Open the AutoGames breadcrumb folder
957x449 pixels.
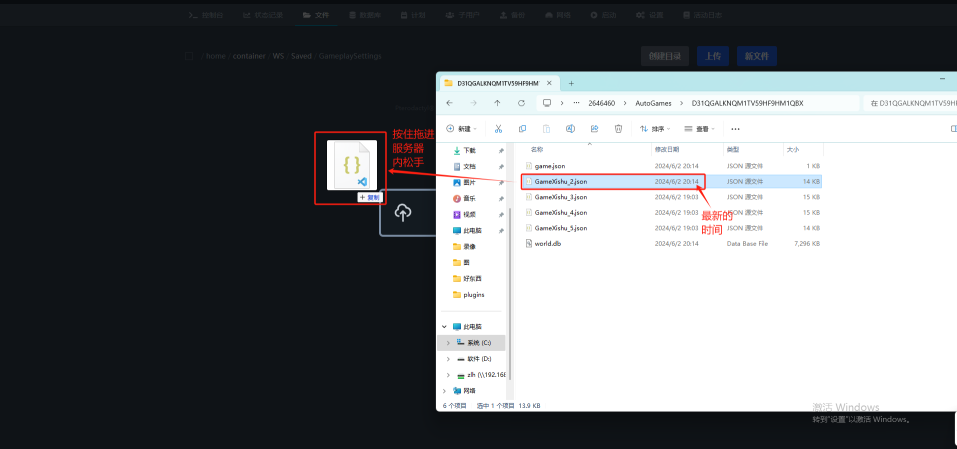[653, 103]
